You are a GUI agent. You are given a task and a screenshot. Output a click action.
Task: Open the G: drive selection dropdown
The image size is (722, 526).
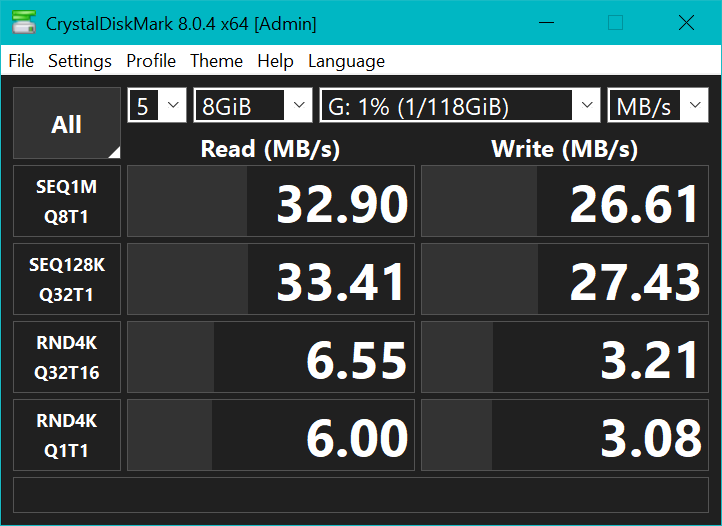coord(459,106)
